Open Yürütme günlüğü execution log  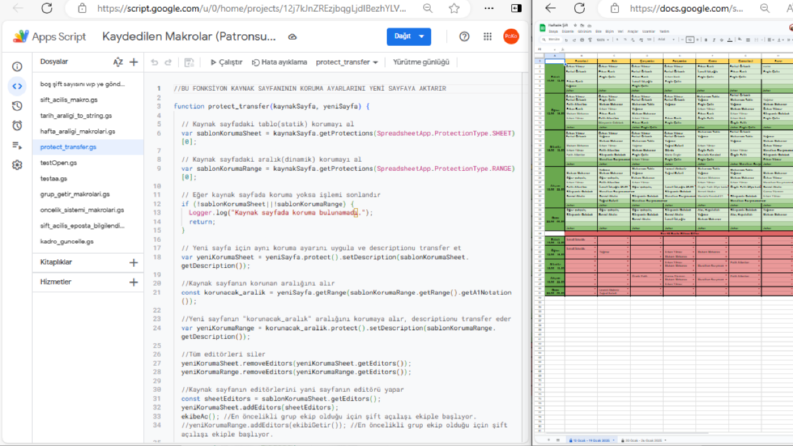coord(421,62)
